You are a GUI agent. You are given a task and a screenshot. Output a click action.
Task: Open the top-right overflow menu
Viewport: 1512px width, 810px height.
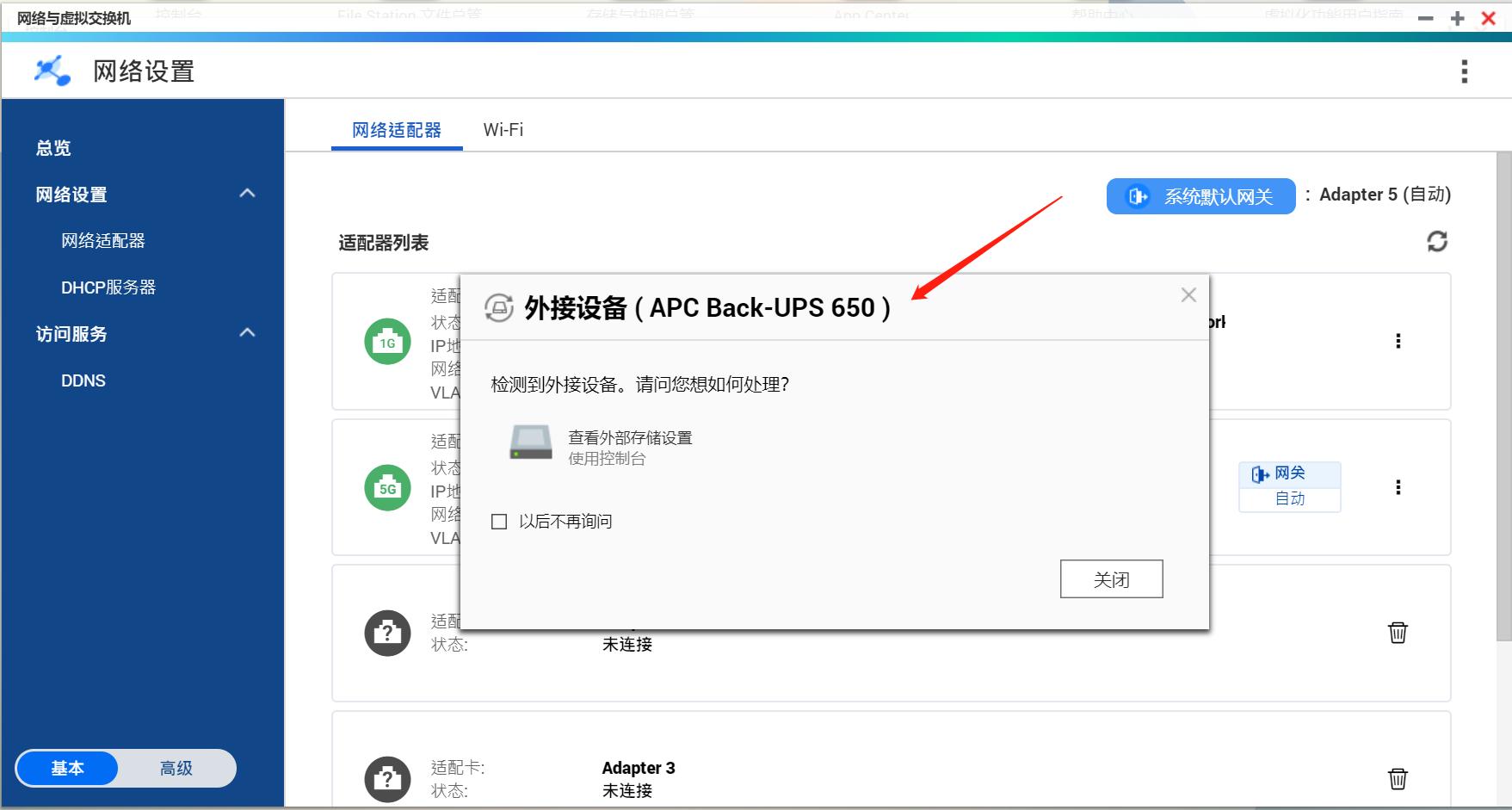[x=1464, y=72]
